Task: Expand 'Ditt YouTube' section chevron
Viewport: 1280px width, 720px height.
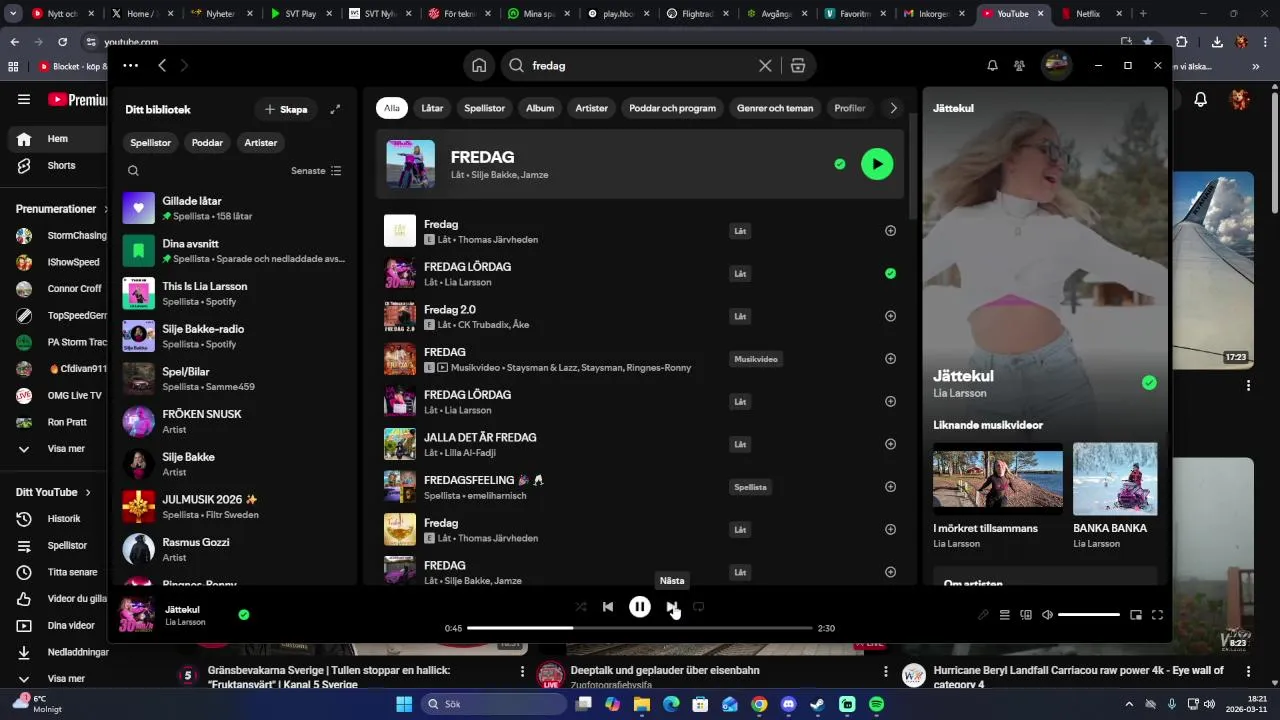Action: coord(88,492)
